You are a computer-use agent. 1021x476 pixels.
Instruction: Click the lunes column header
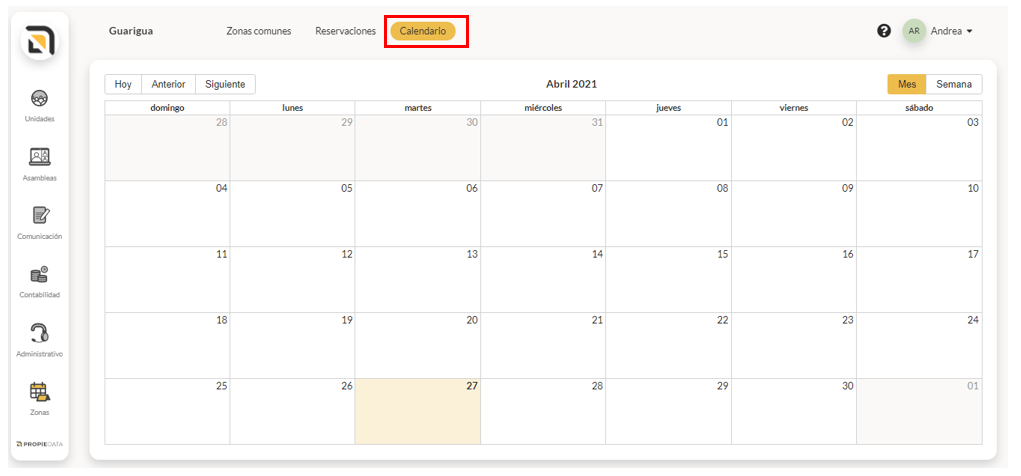point(292,108)
